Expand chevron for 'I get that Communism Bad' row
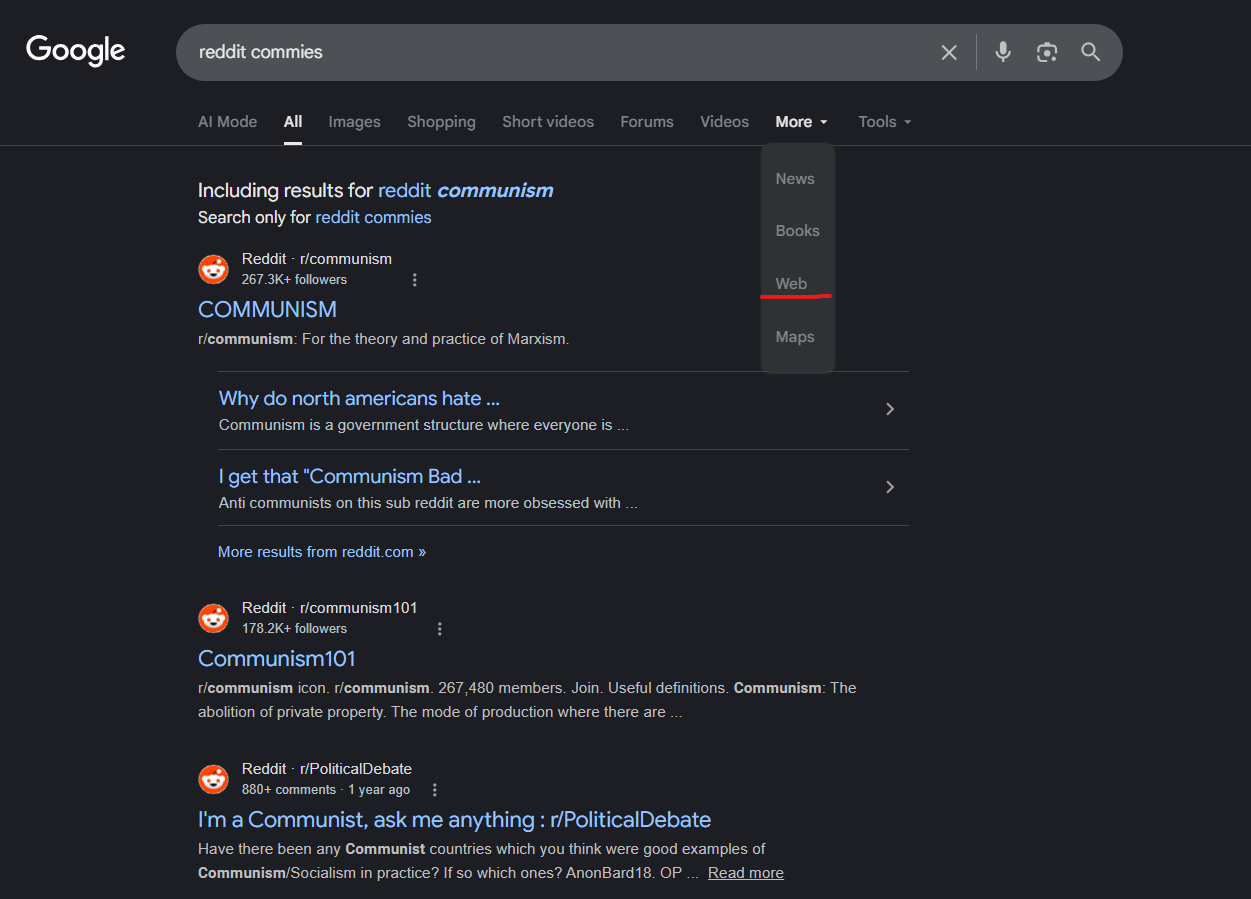Screen dimensions: 1251x899 pyautogui.click(x=890, y=487)
